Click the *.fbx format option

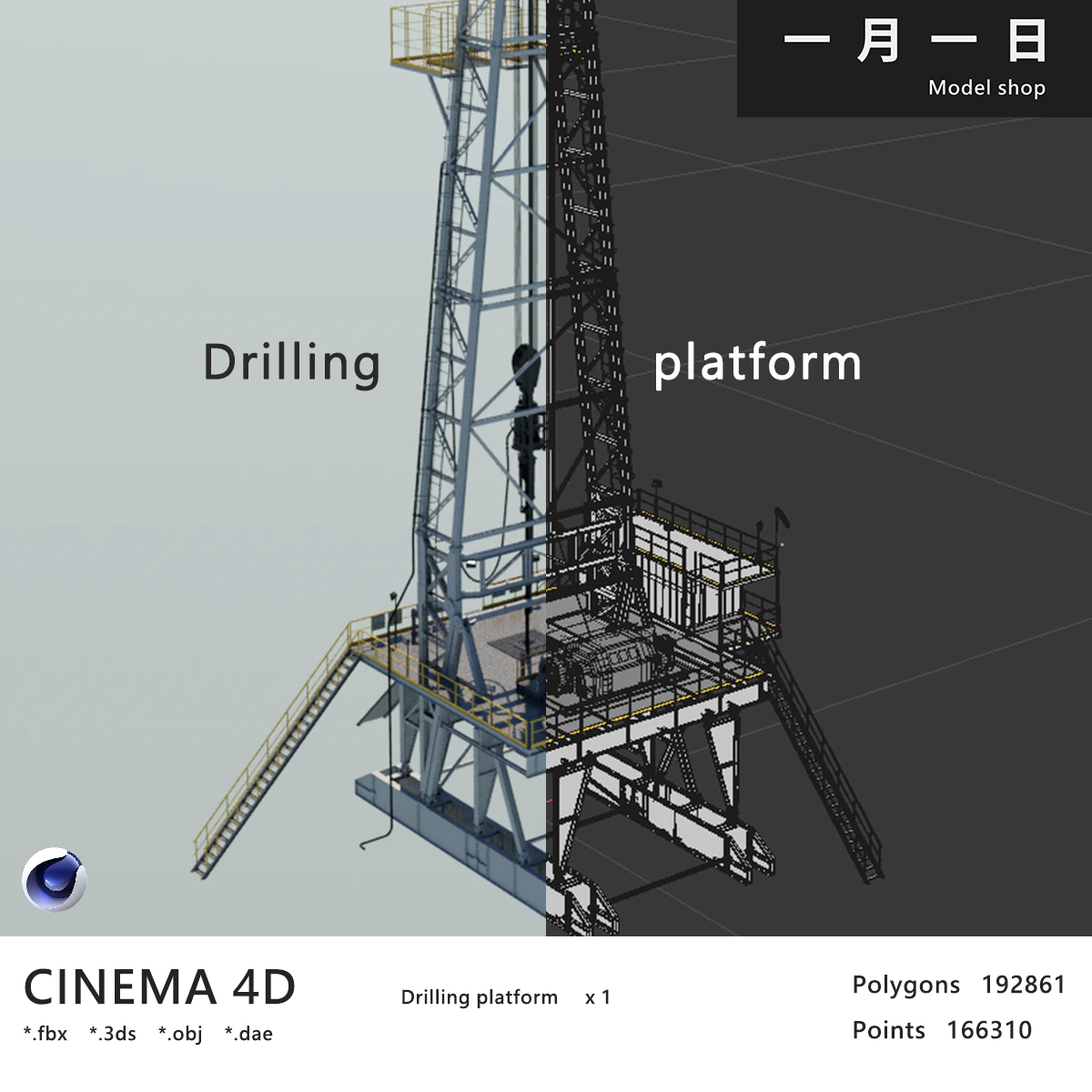45,1034
